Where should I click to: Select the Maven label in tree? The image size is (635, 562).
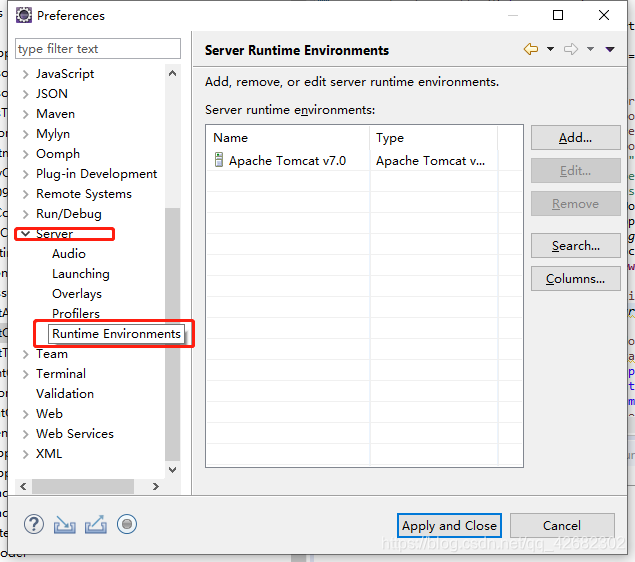point(55,114)
